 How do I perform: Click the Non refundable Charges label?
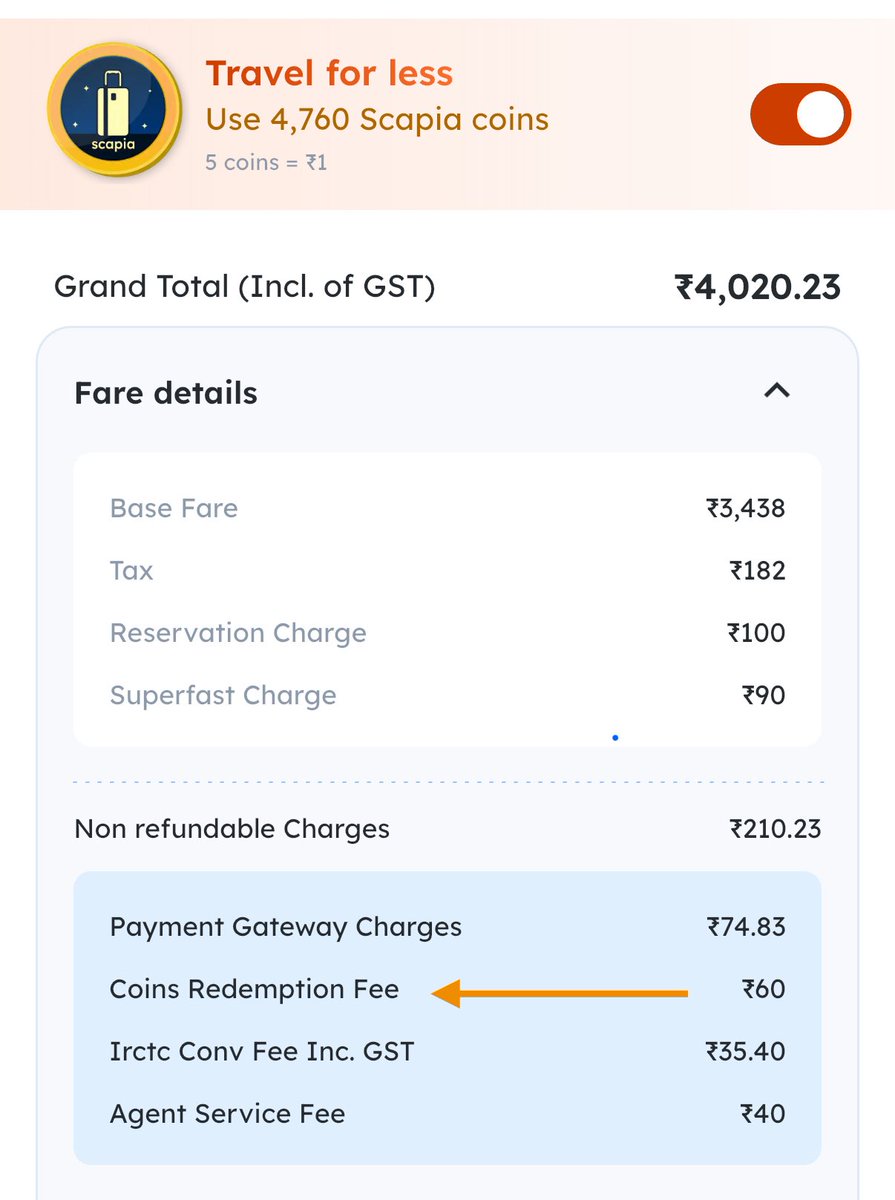[232, 829]
